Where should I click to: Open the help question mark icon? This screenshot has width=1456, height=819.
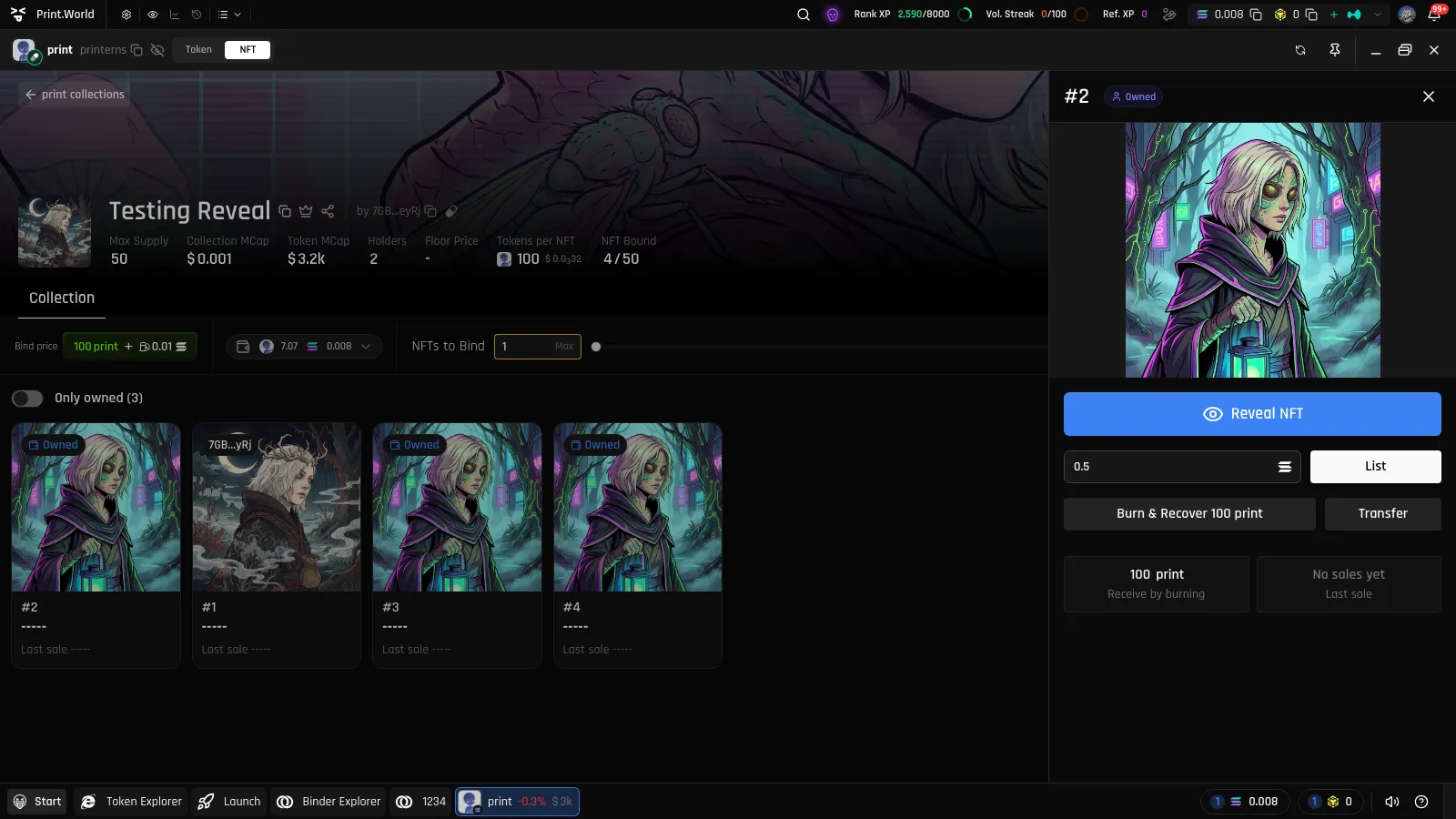coord(1421,802)
